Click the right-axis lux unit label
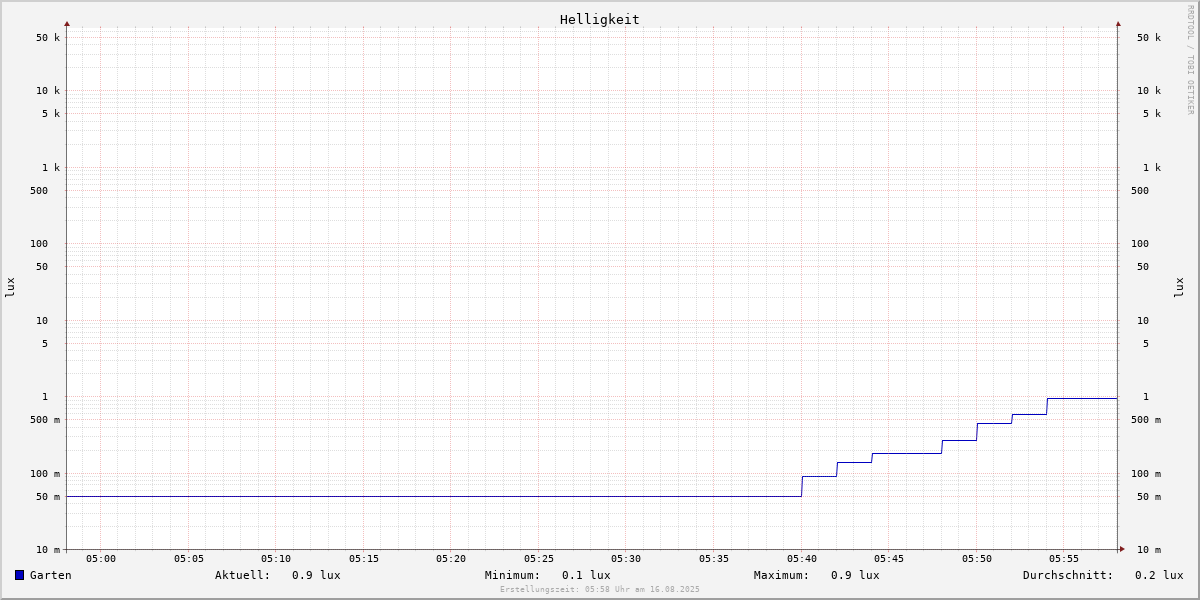This screenshot has width=1200, height=600. pyautogui.click(x=1179, y=287)
